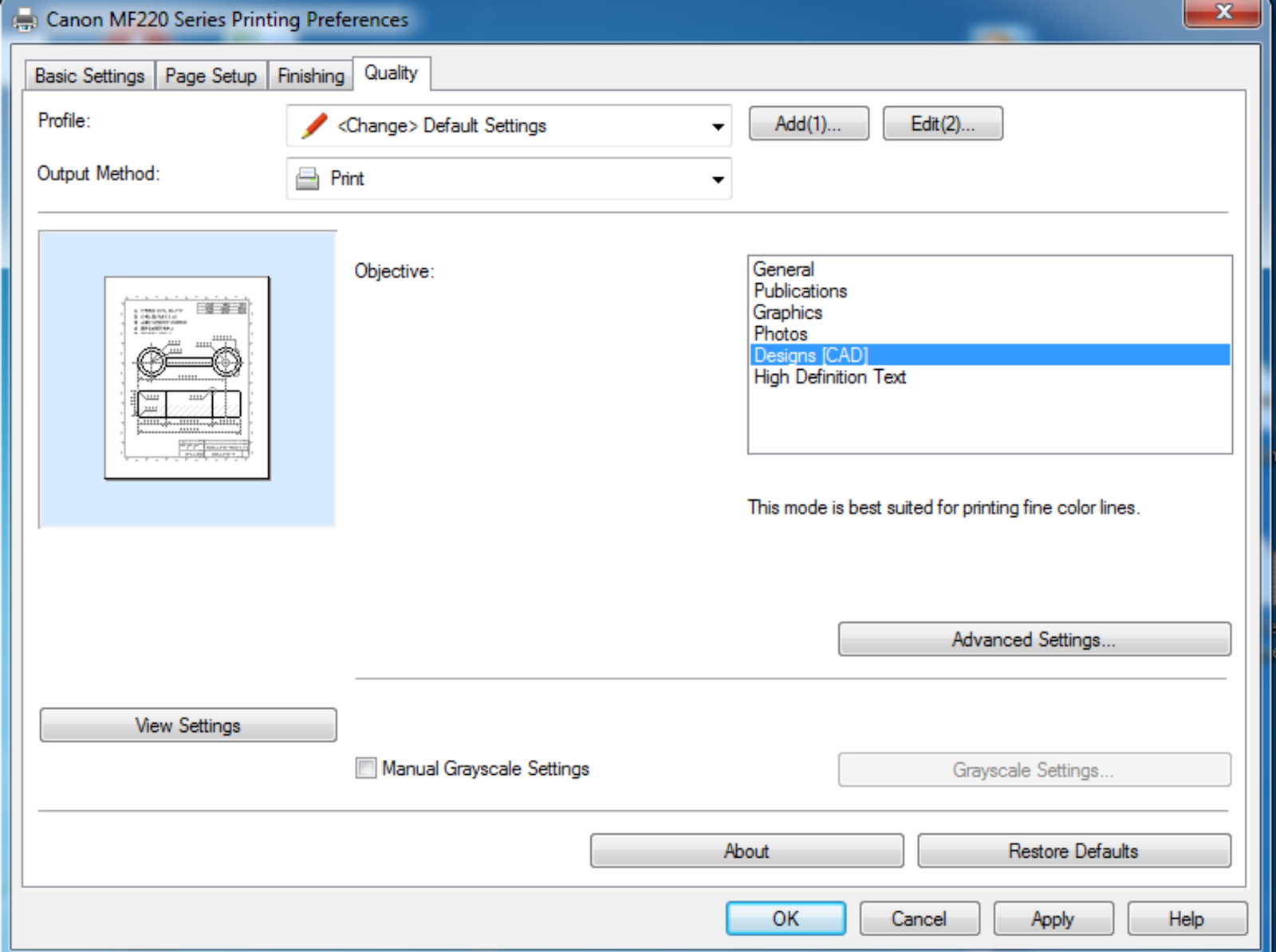Viewport: 1276px width, 952px height.
Task: Click the Cancel button
Action: [x=919, y=919]
